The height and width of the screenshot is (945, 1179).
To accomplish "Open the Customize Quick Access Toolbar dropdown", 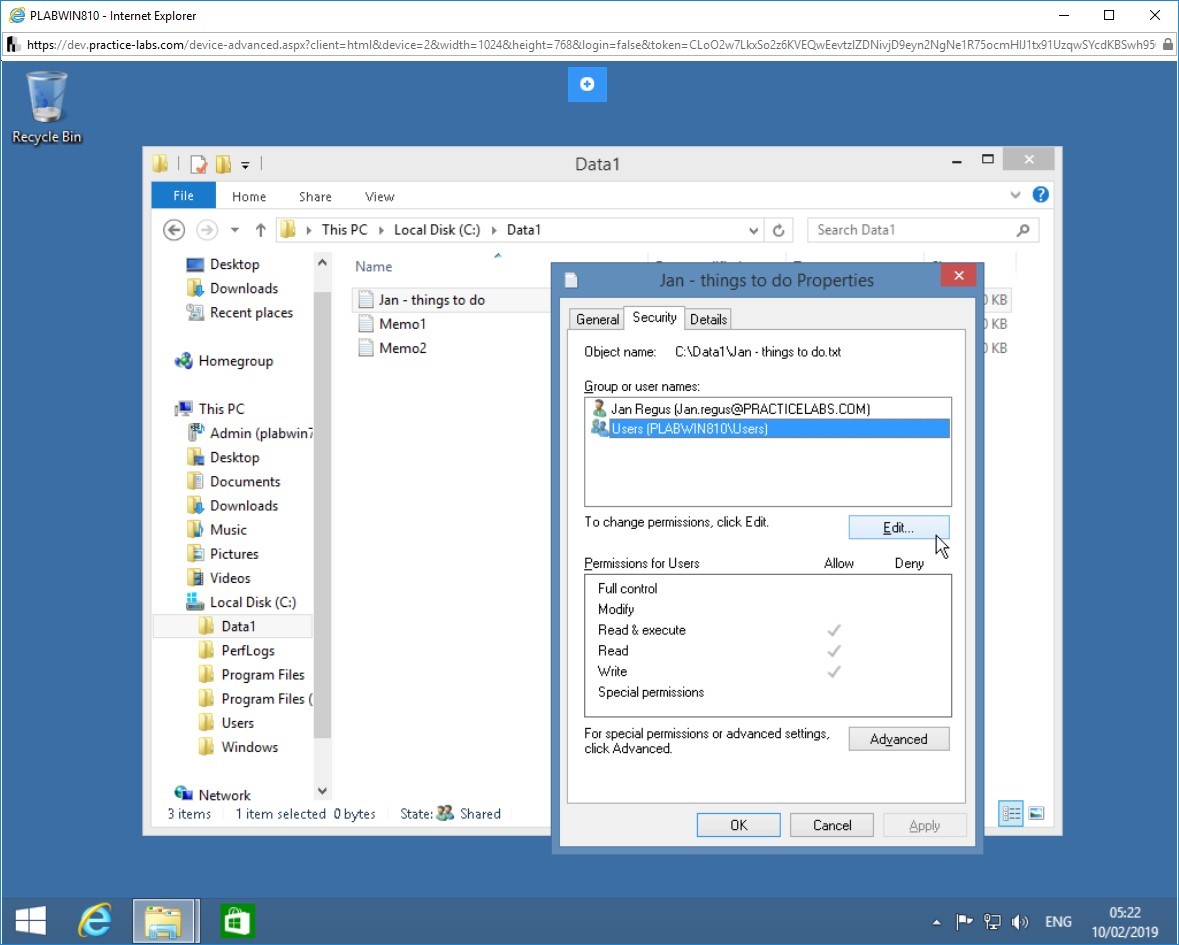I will (x=245, y=165).
